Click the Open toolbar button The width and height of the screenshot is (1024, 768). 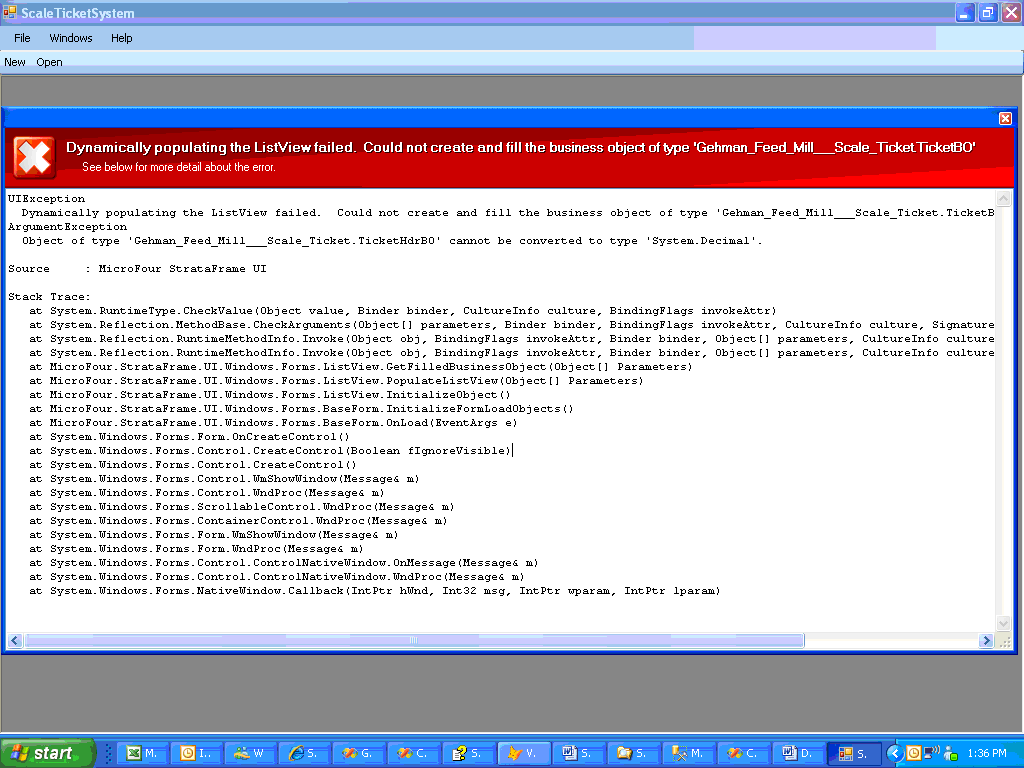pyautogui.click(x=49, y=62)
